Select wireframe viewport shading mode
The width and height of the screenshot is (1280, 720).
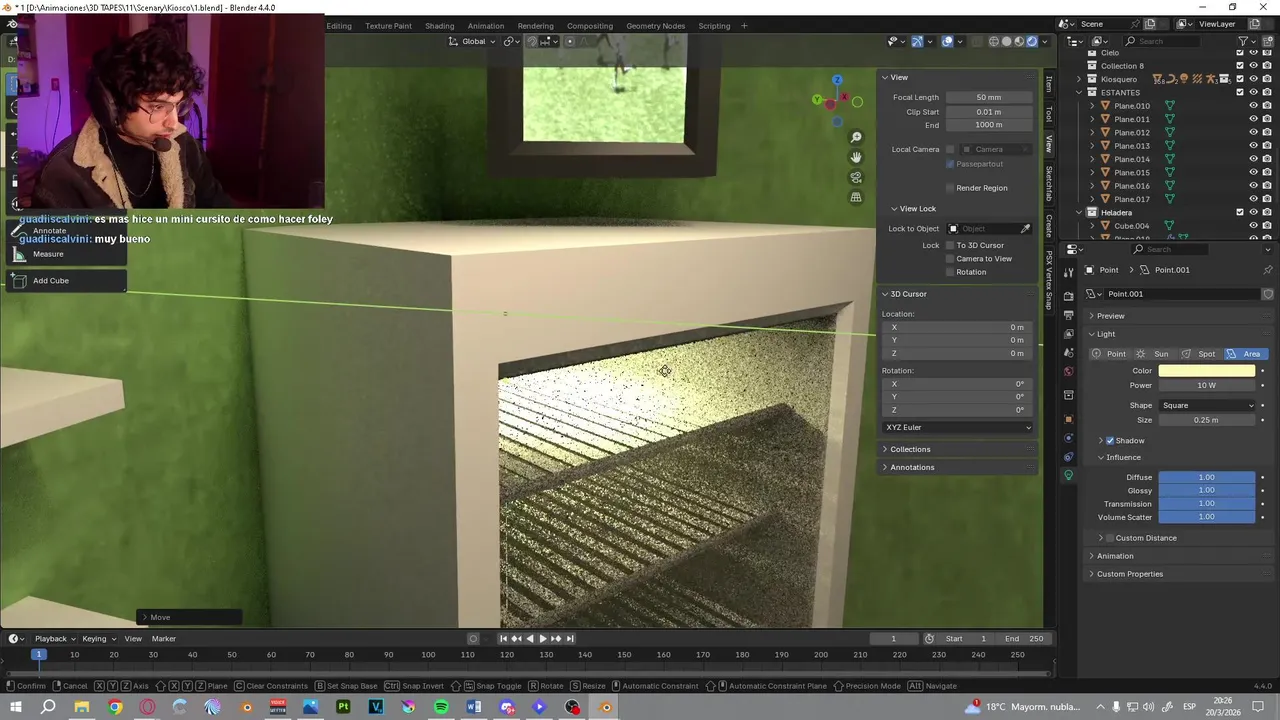click(994, 41)
